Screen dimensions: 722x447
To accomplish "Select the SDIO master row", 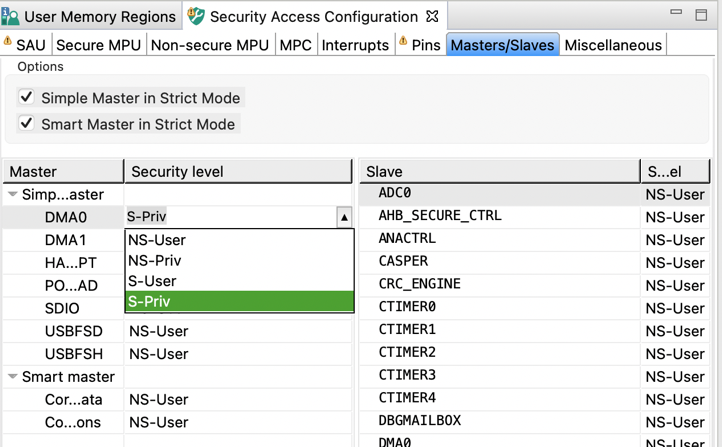I will click(x=64, y=308).
